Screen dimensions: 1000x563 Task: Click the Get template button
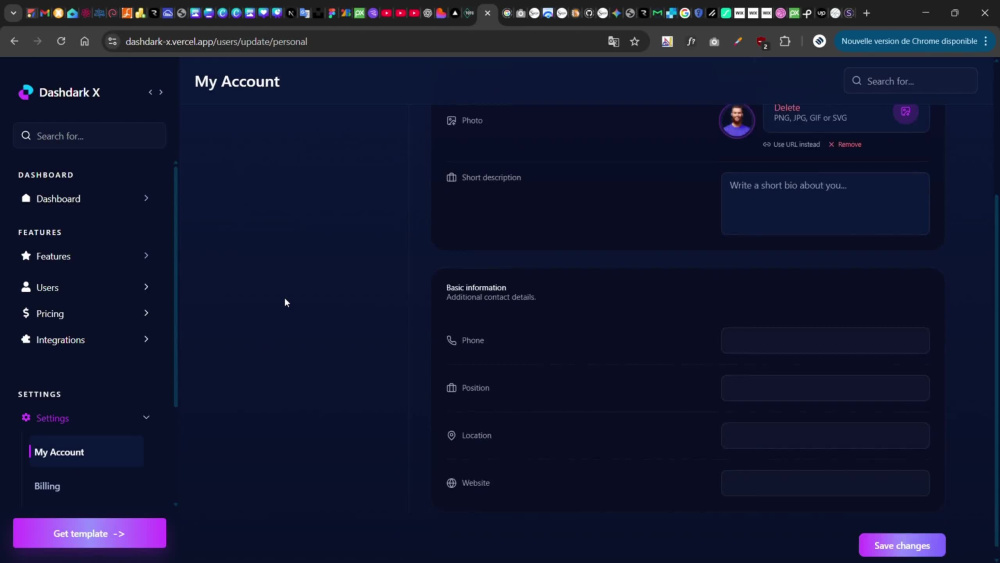(x=89, y=533)
